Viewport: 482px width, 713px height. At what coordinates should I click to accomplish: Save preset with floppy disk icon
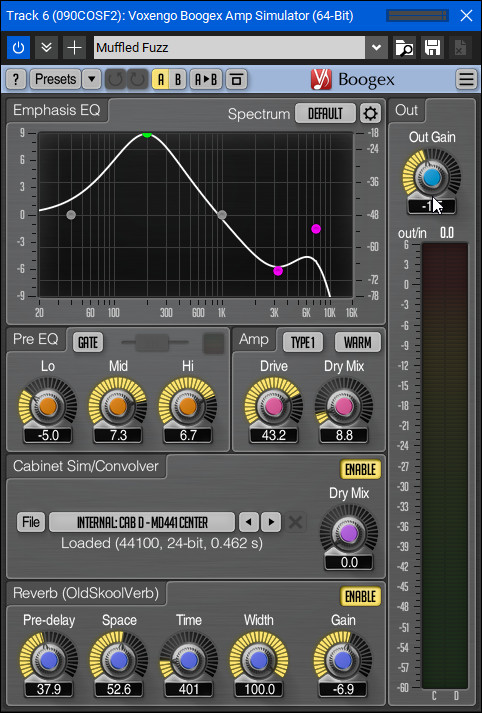432,47
